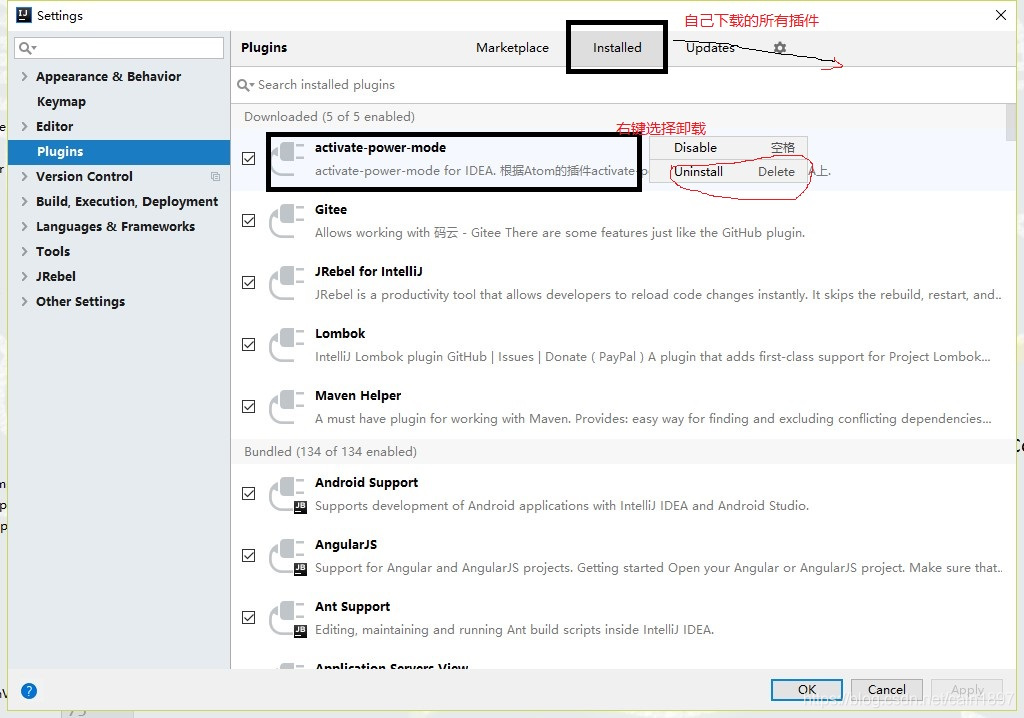Open the help question mark icon
1024x718 pixels.
29,691
